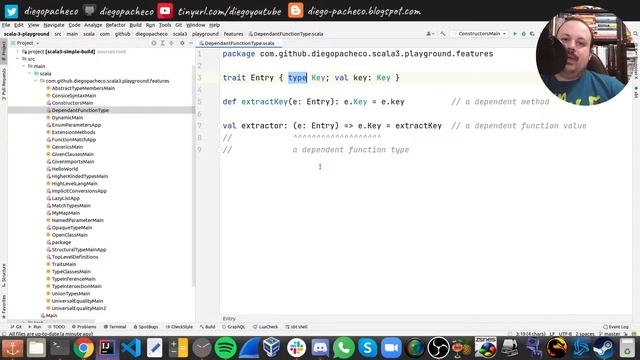Open the Navigate menu
This screenshot has height=360, width=640.
(54, 25)
